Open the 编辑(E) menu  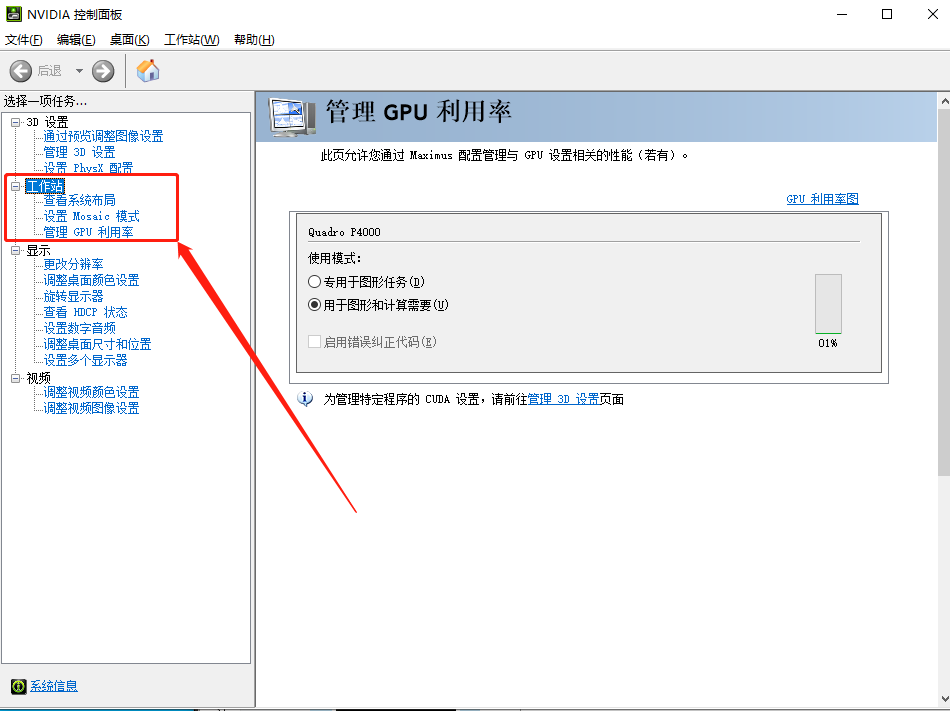pos(76,40)
